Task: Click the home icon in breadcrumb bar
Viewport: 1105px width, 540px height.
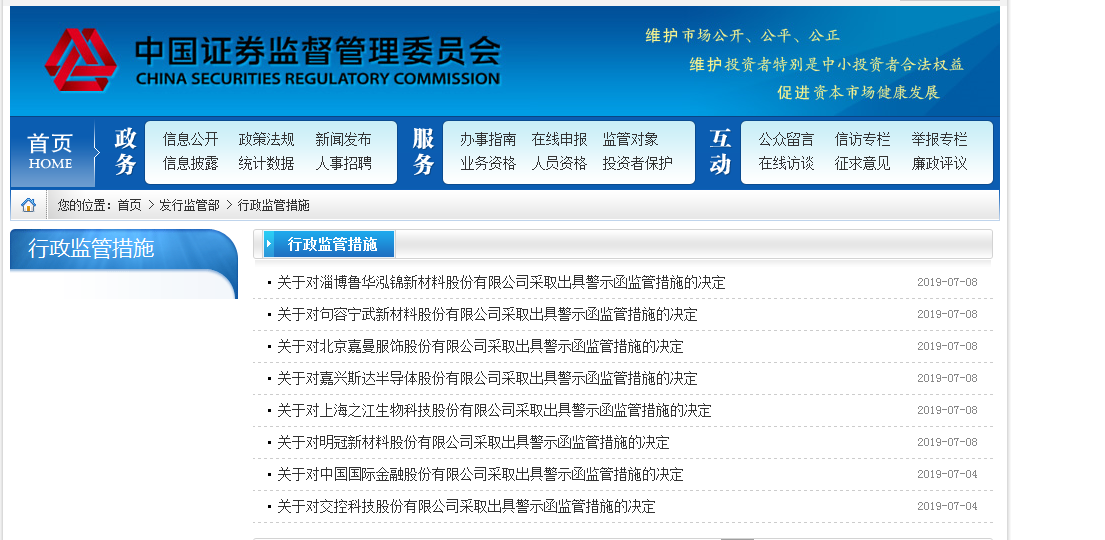Action: point(28,205)
